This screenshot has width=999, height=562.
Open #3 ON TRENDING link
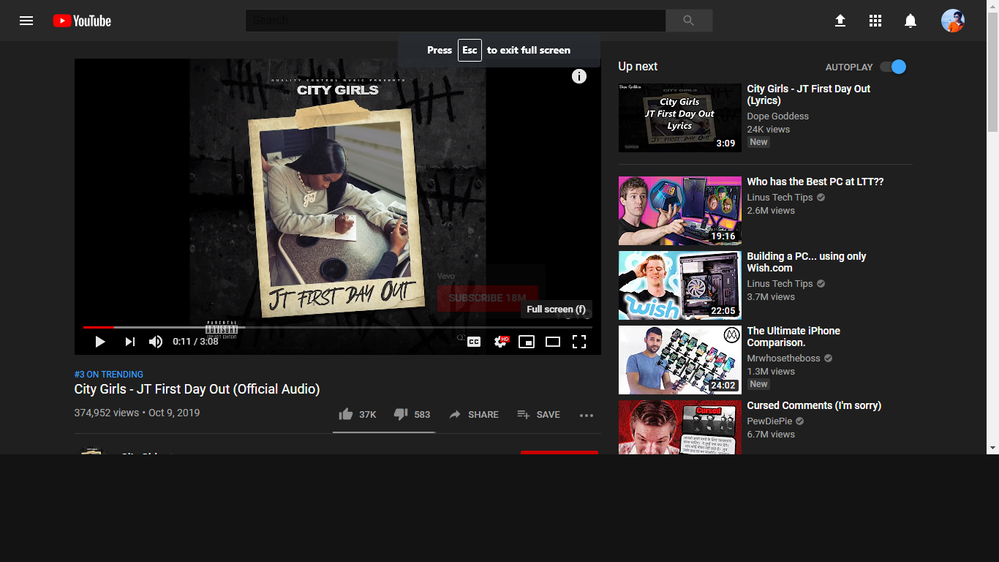click(108, 375)
